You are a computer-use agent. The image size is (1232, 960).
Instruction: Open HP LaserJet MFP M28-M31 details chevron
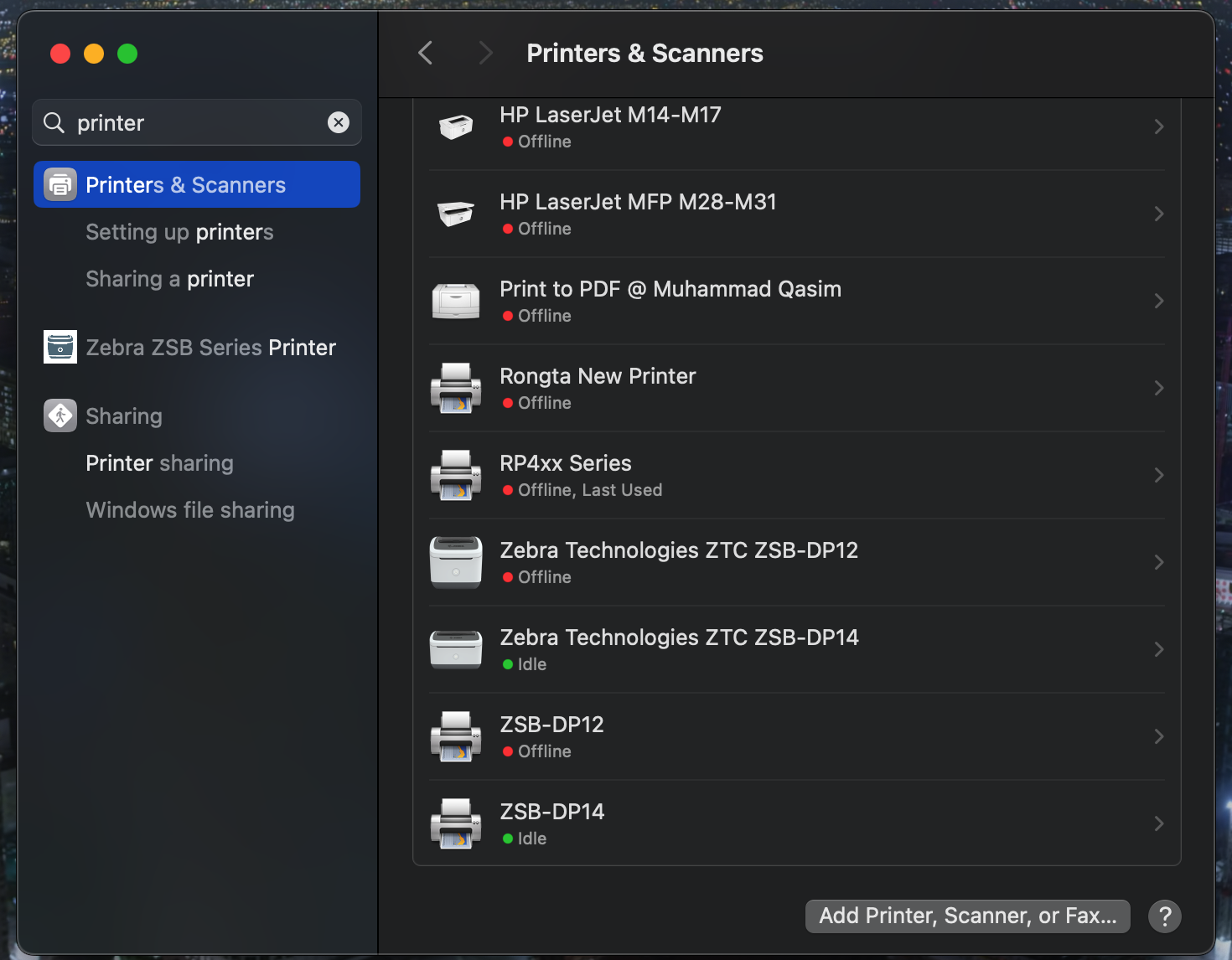coord(1159,214)
